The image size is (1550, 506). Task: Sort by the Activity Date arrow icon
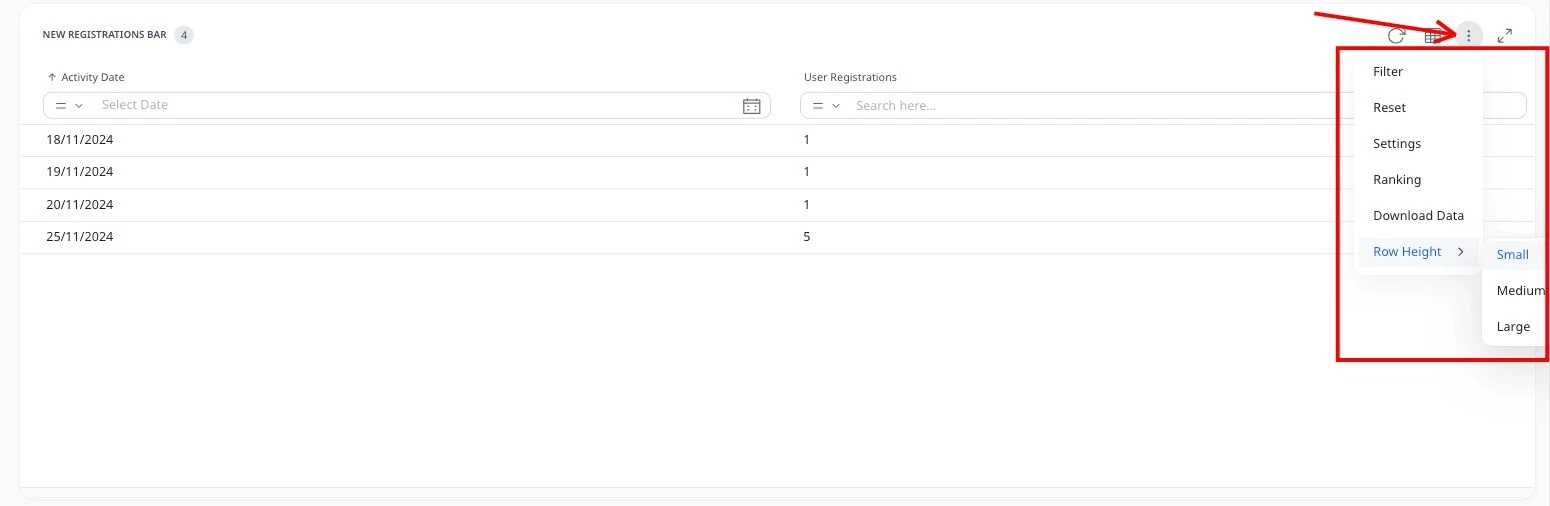pos(52,77)
